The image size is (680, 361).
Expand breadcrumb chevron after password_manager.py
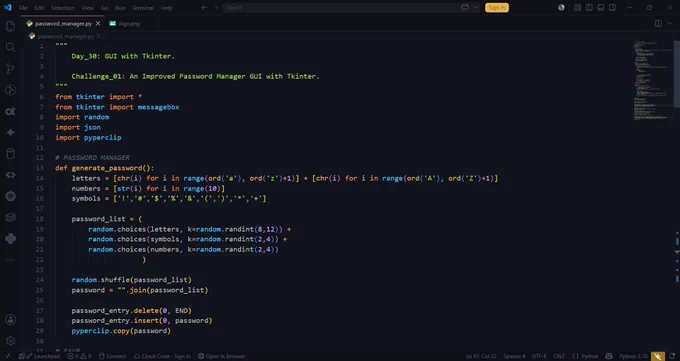(x=98, y=36)
